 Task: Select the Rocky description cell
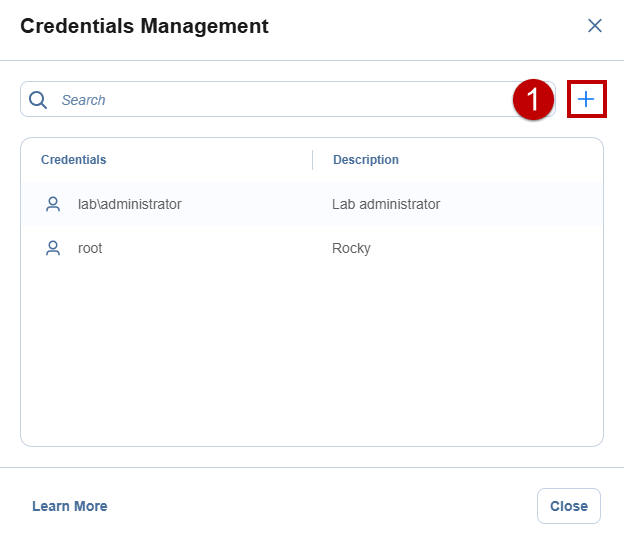pos(351,248)
